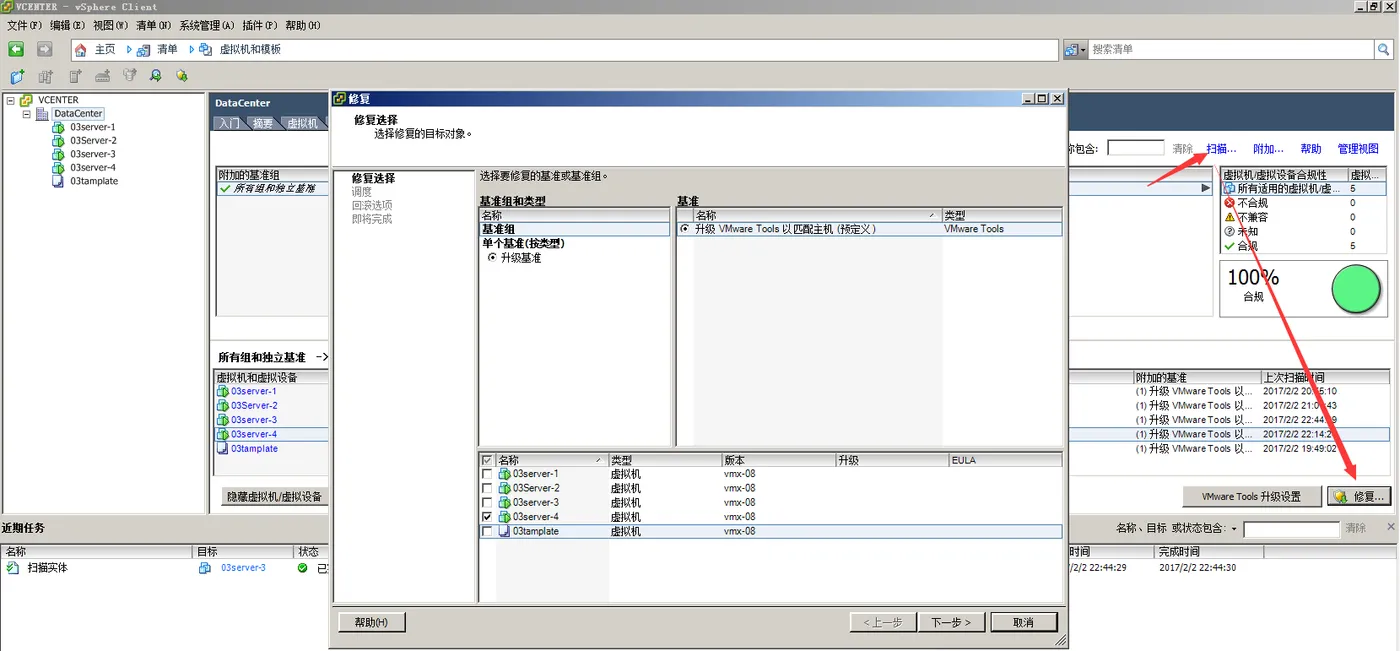Click the recent tasks filter text field
Viewport: 1400px width, 651px height.
[1290, 529]
